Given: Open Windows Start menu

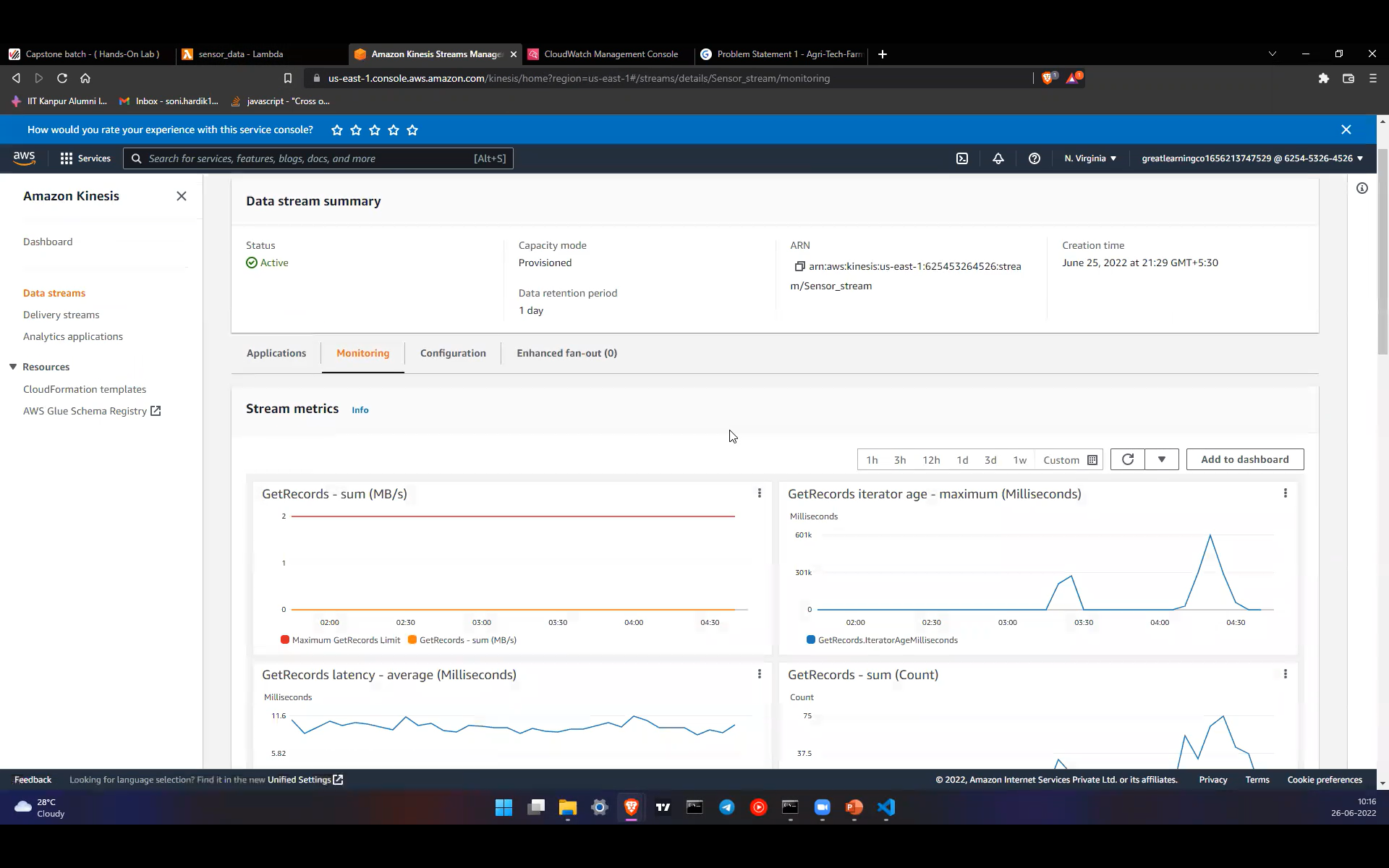Looking at the screenshot, I should click(504, 807).
